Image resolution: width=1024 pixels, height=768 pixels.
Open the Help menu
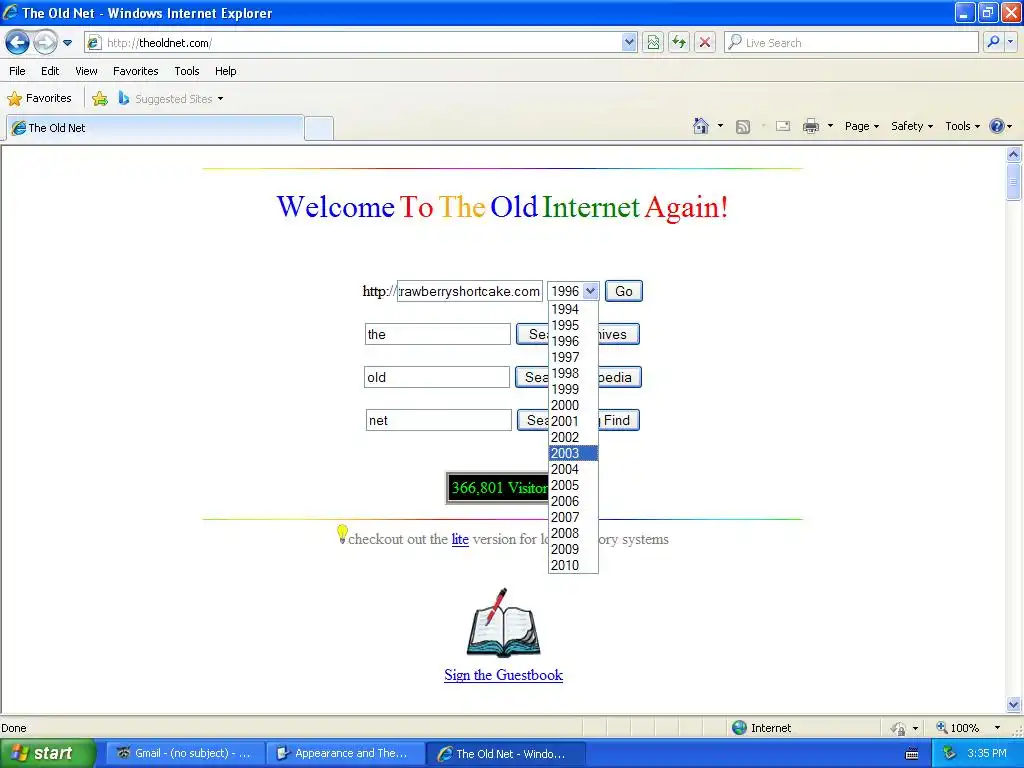click(225, 71)
